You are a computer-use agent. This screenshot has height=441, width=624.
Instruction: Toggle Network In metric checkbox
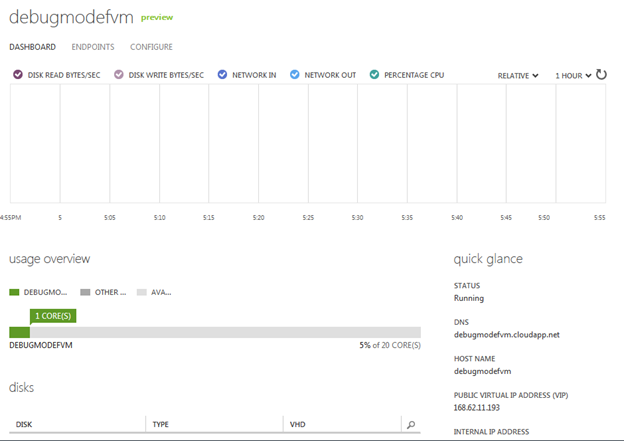coord(222,75)
